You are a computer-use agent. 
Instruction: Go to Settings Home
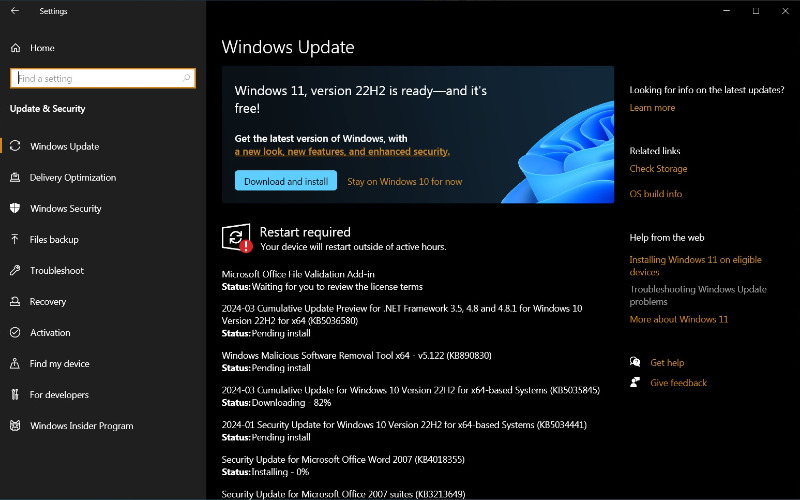click(x=42, y=48)
